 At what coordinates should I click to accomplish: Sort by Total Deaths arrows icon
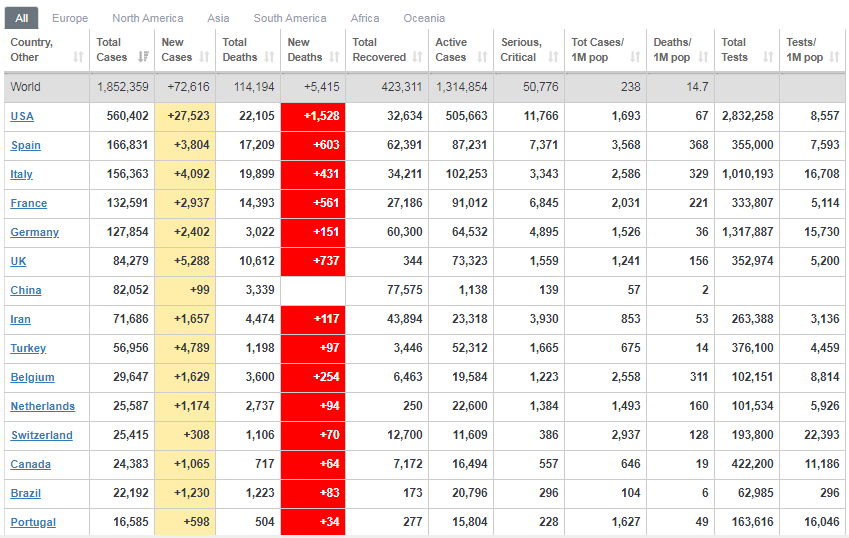[269, 57]
